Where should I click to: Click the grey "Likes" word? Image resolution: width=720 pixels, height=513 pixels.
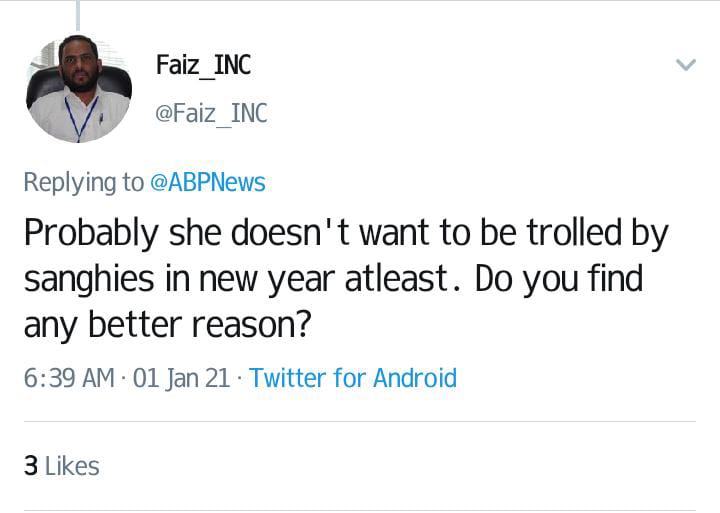click(72, 466)
